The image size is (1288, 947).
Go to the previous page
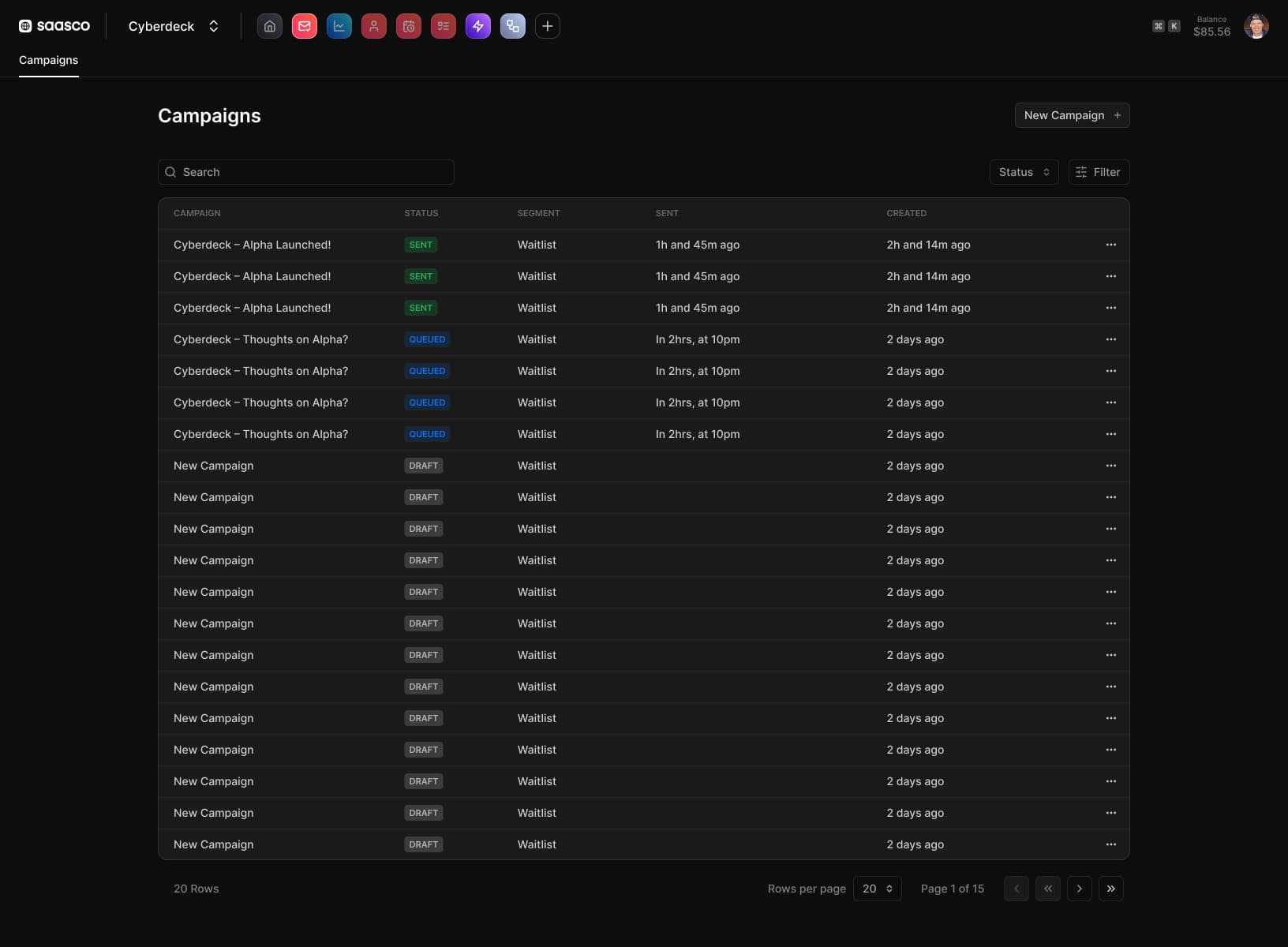pos(1016,889)
